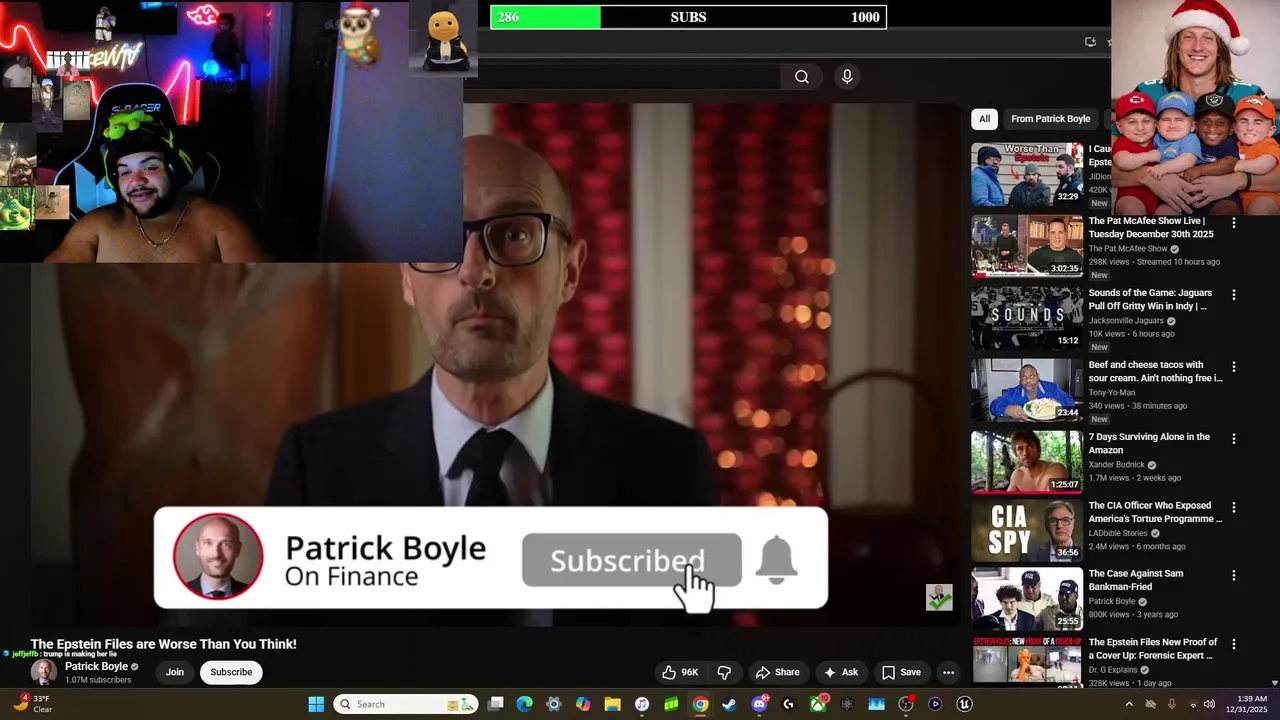This screenshot has height=720, width=1280.
Task: Save the video to a playlist
Action: tap(901, 672)
